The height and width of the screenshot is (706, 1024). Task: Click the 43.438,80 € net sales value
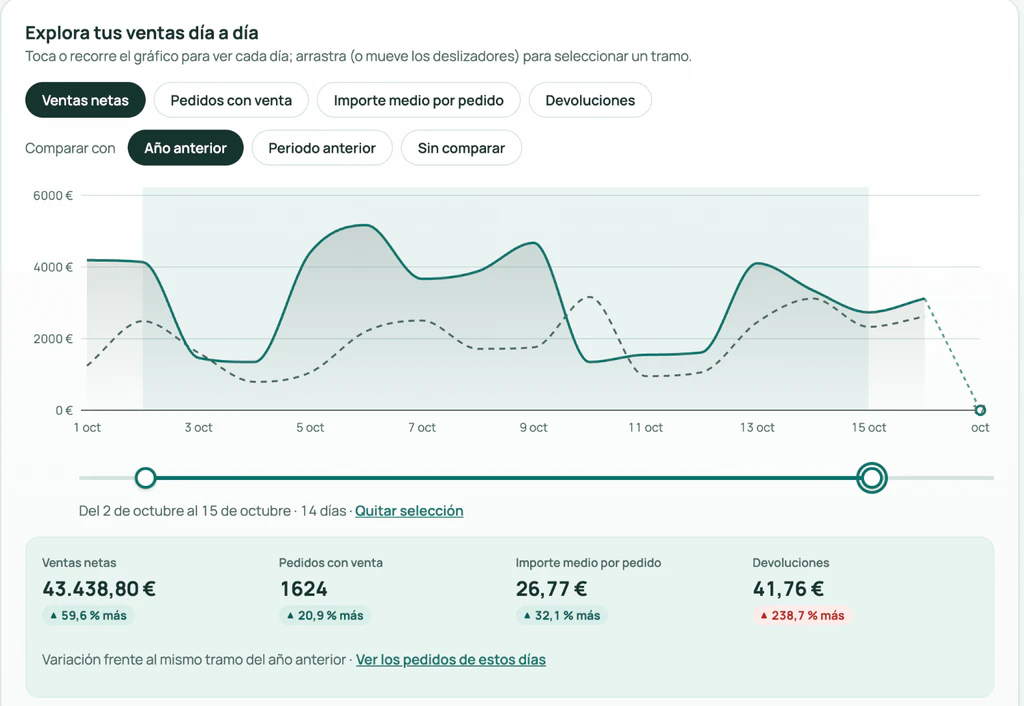click(x=99, y=589)
